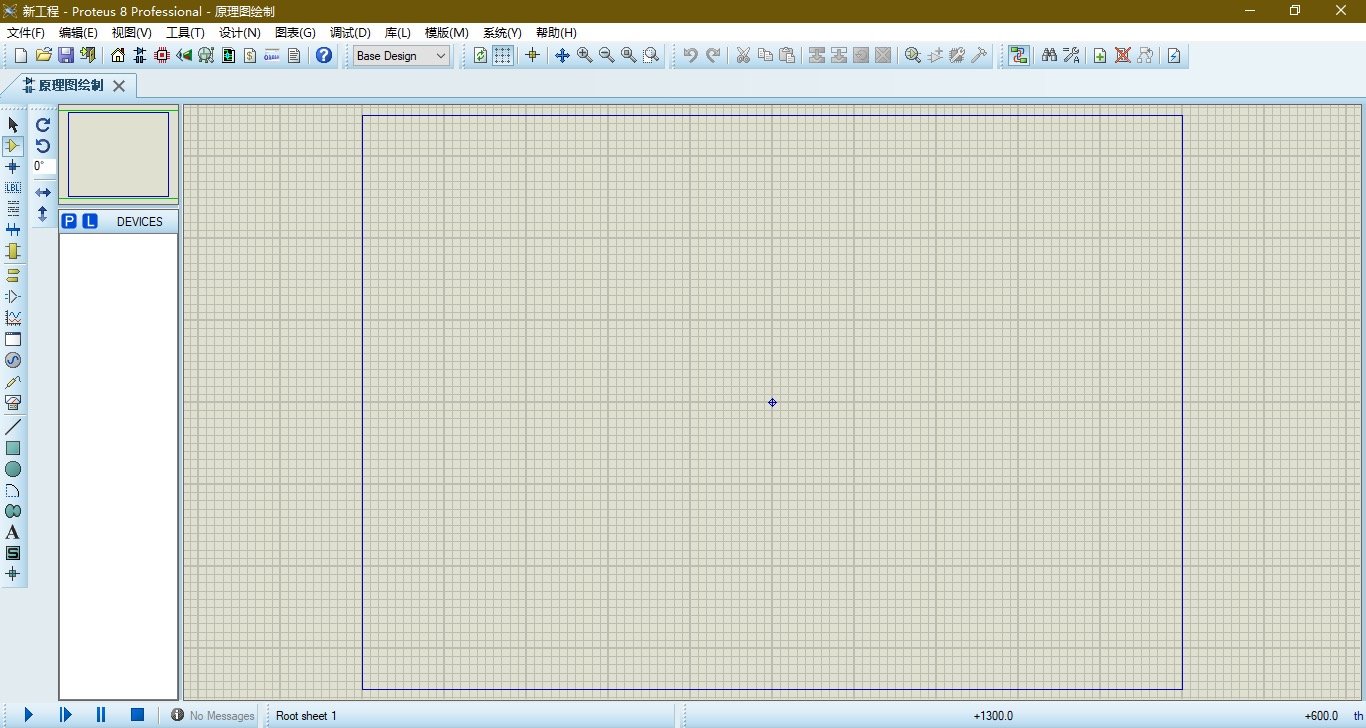Open the 库(L) menu
Screen dimensions: 1366x728
[397, 33]
